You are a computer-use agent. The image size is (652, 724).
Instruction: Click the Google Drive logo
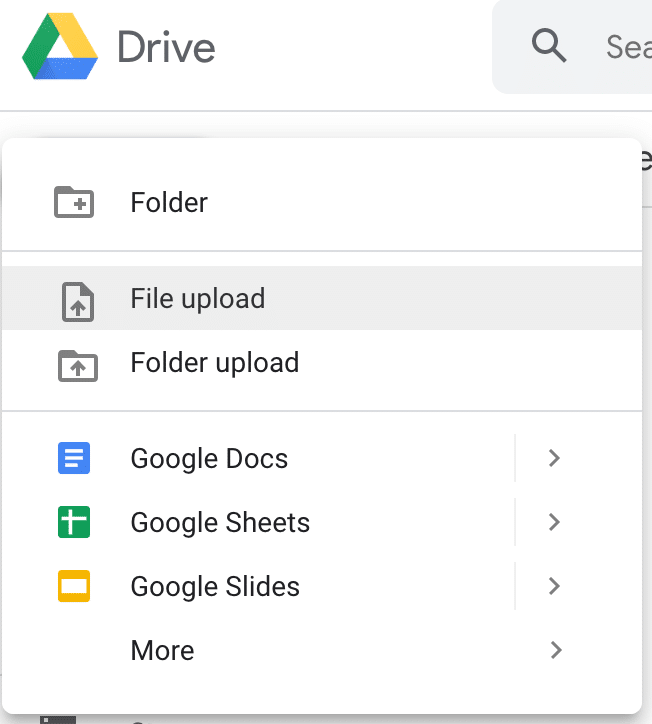(x=60, y=47)
